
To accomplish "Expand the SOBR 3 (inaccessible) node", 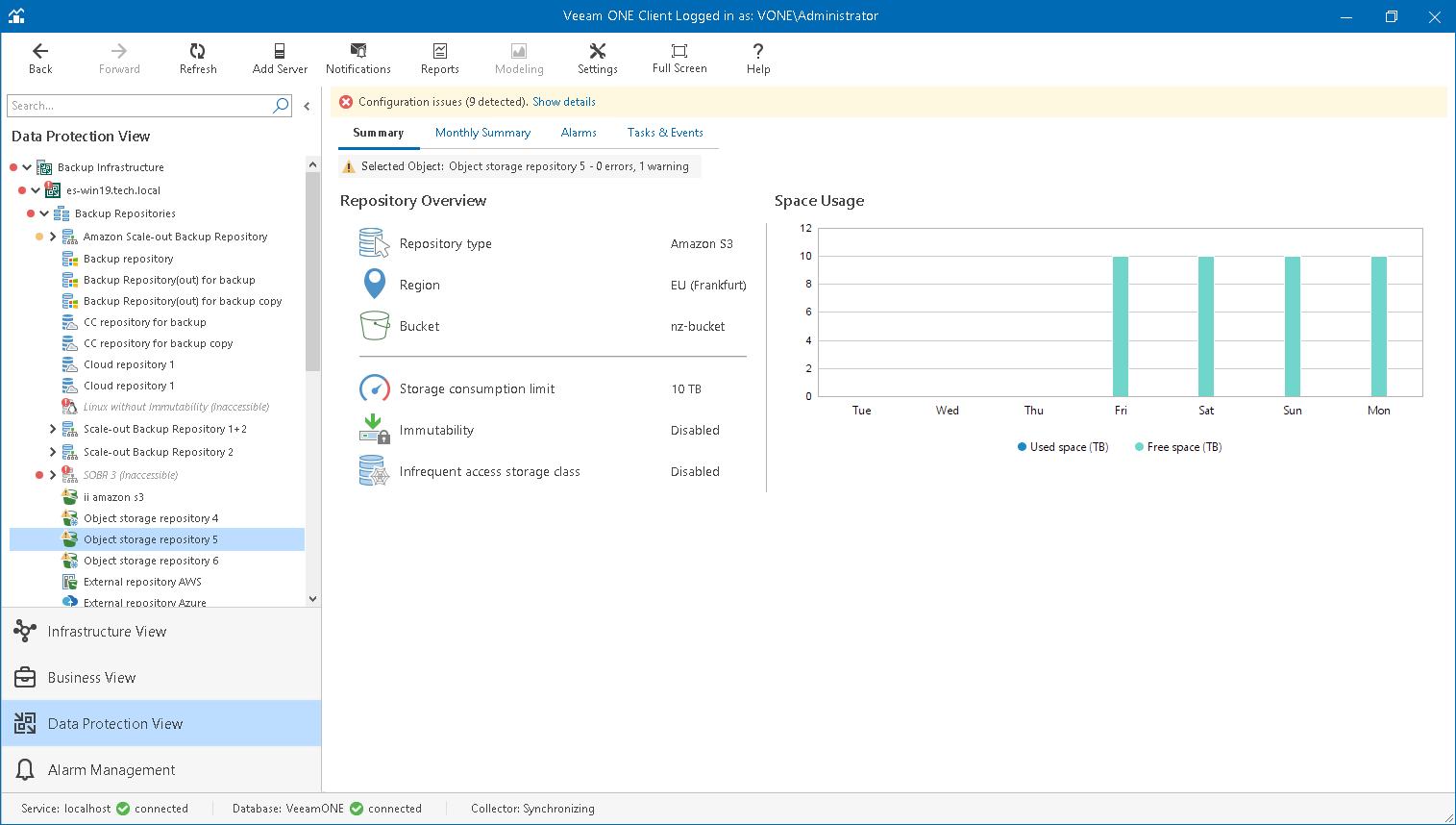I will coord(53,475).
